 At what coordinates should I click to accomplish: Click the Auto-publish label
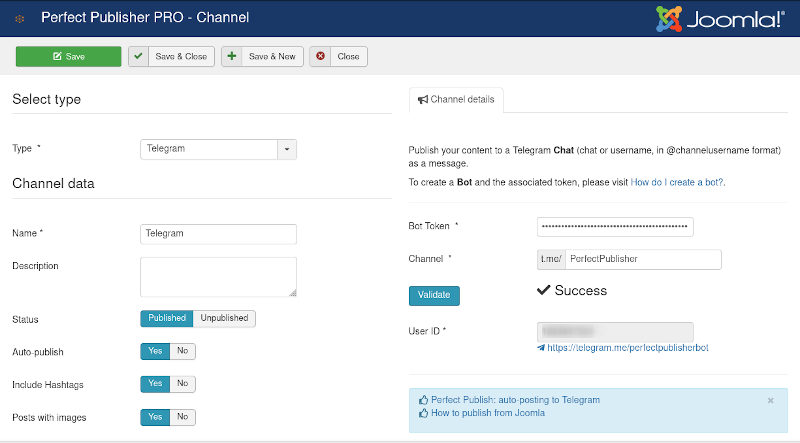[x=38, y=352]
